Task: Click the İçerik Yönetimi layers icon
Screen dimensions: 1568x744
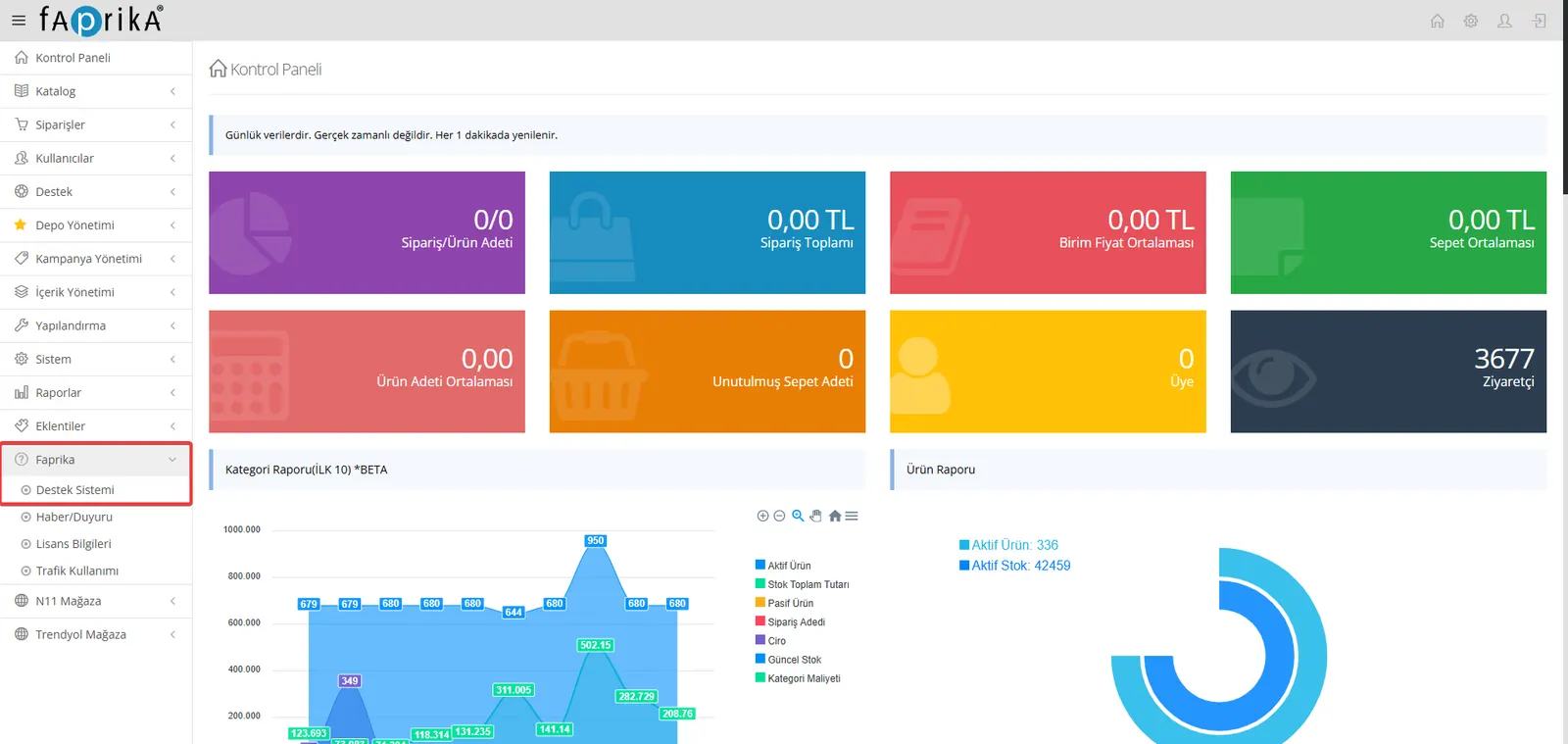Action: [x=22, y=292]
